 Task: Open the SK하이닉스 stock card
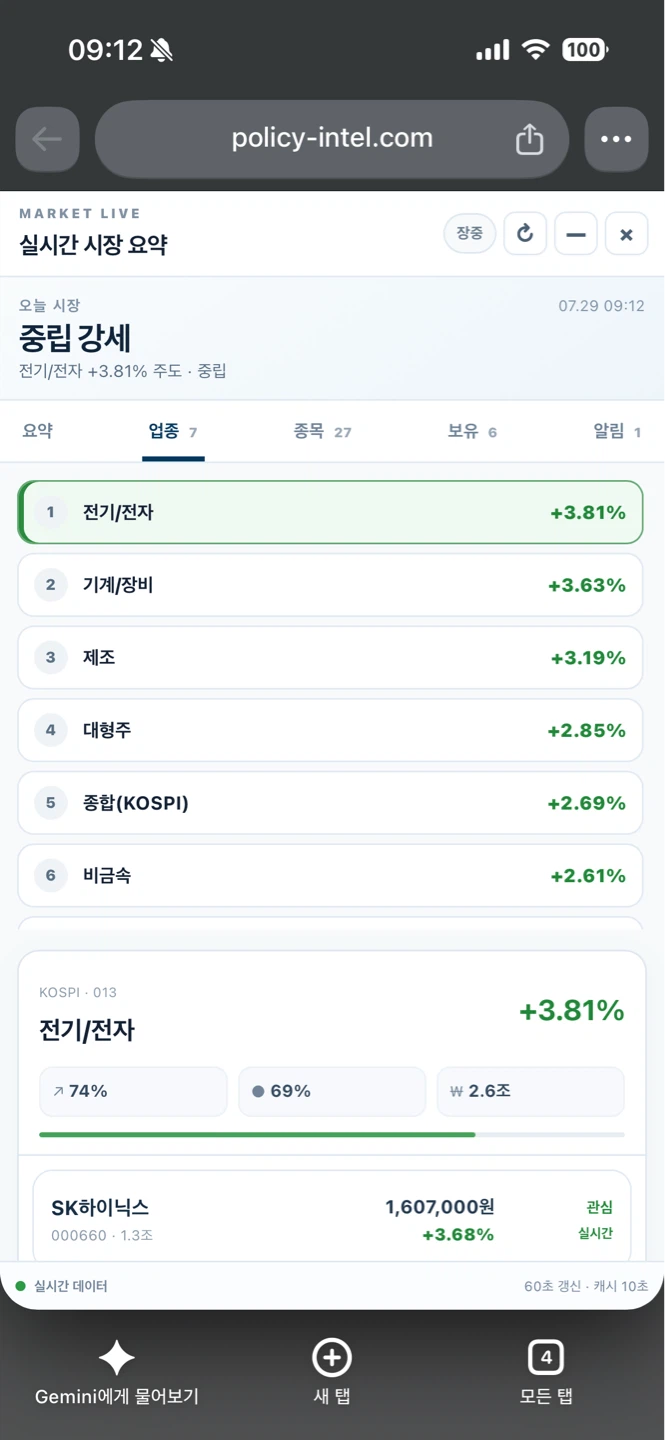(x=332, y=1218)
